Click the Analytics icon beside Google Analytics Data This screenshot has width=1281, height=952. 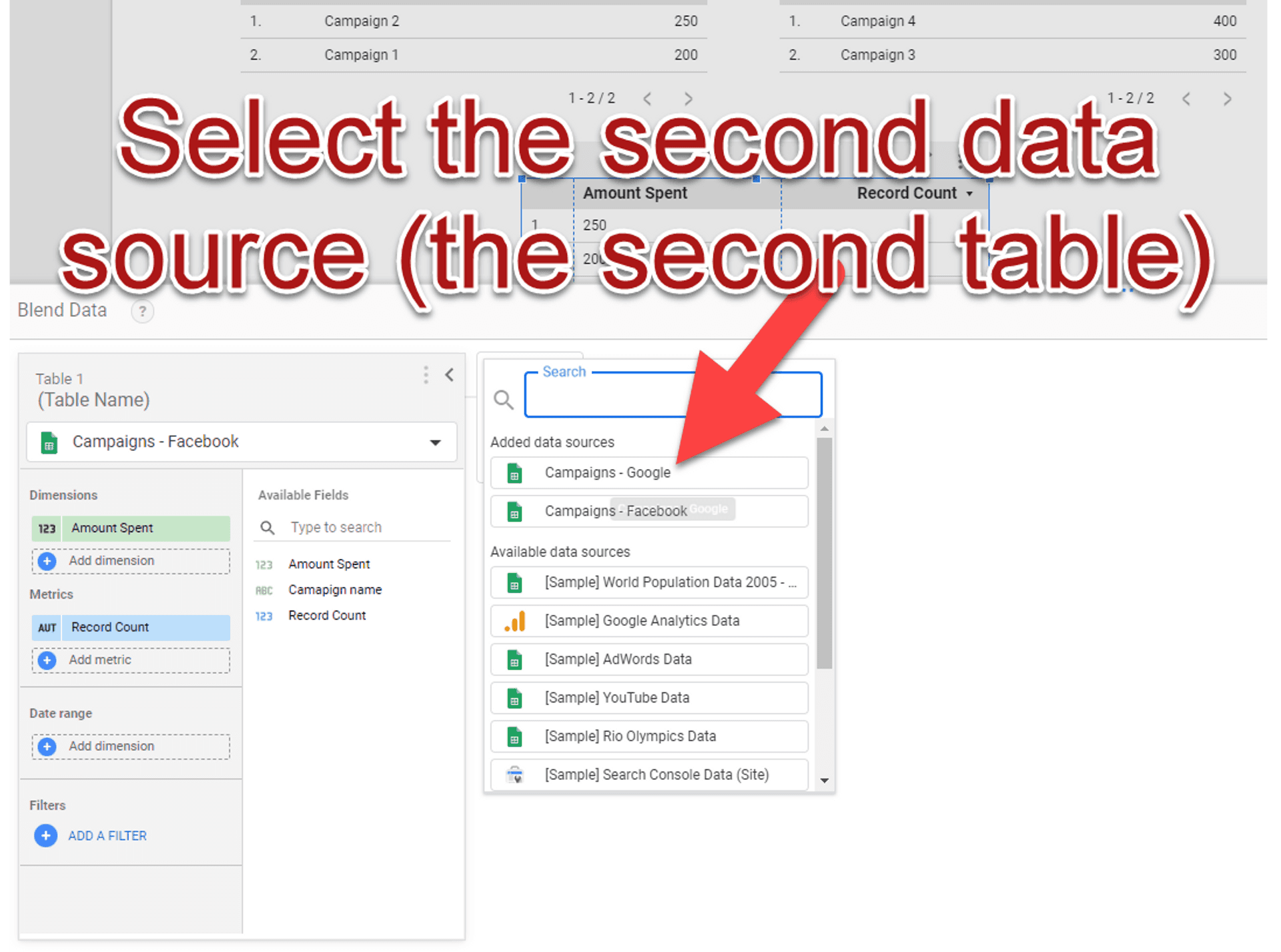(514, 622)
